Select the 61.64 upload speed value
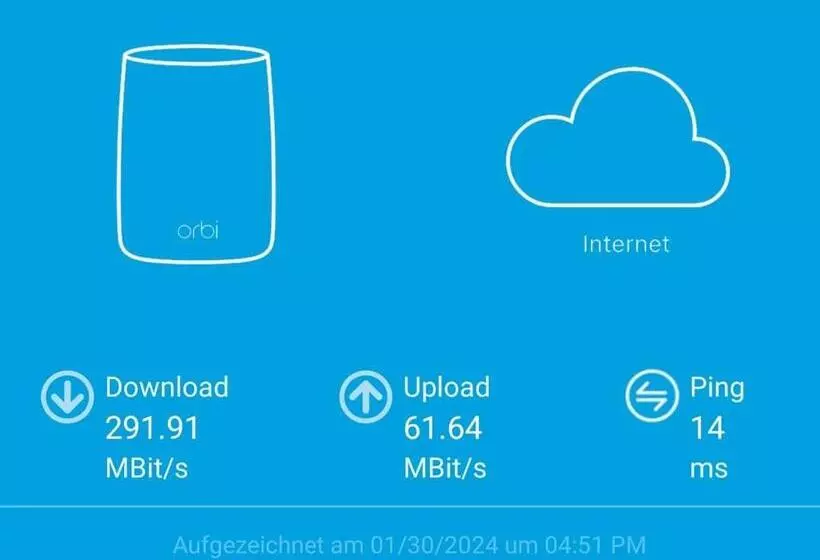The width and height of the screenshot is (820, 560). (442, 428)
